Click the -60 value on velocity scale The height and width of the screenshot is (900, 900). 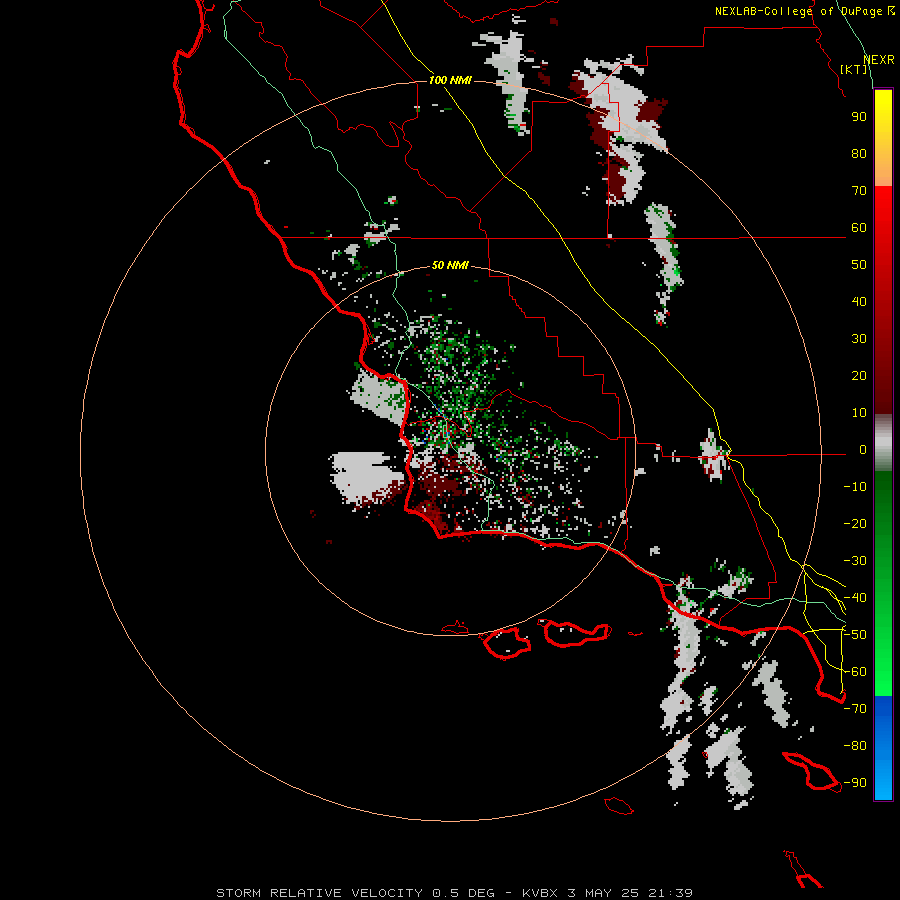click(x=855, y=672)
